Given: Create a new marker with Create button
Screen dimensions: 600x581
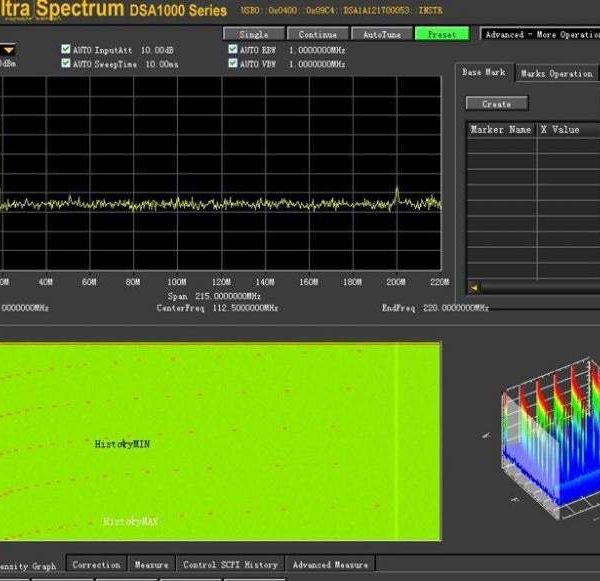Looking at the screenshot, I should pos(497,103).
